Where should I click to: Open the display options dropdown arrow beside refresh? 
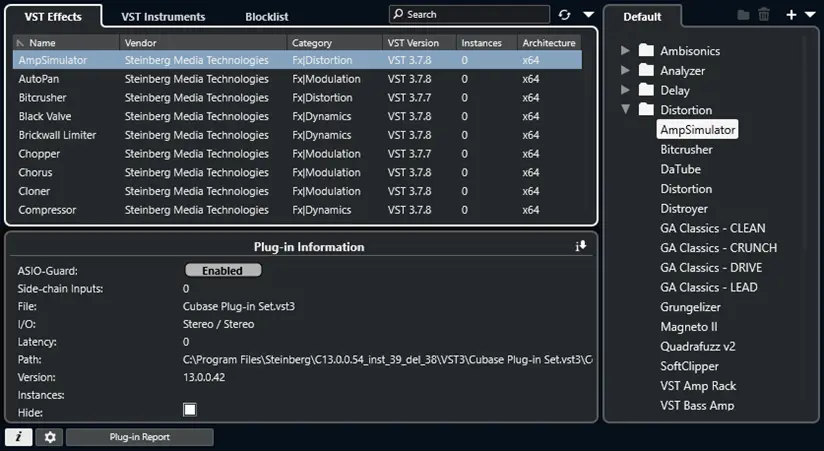[x=589, y=15]
